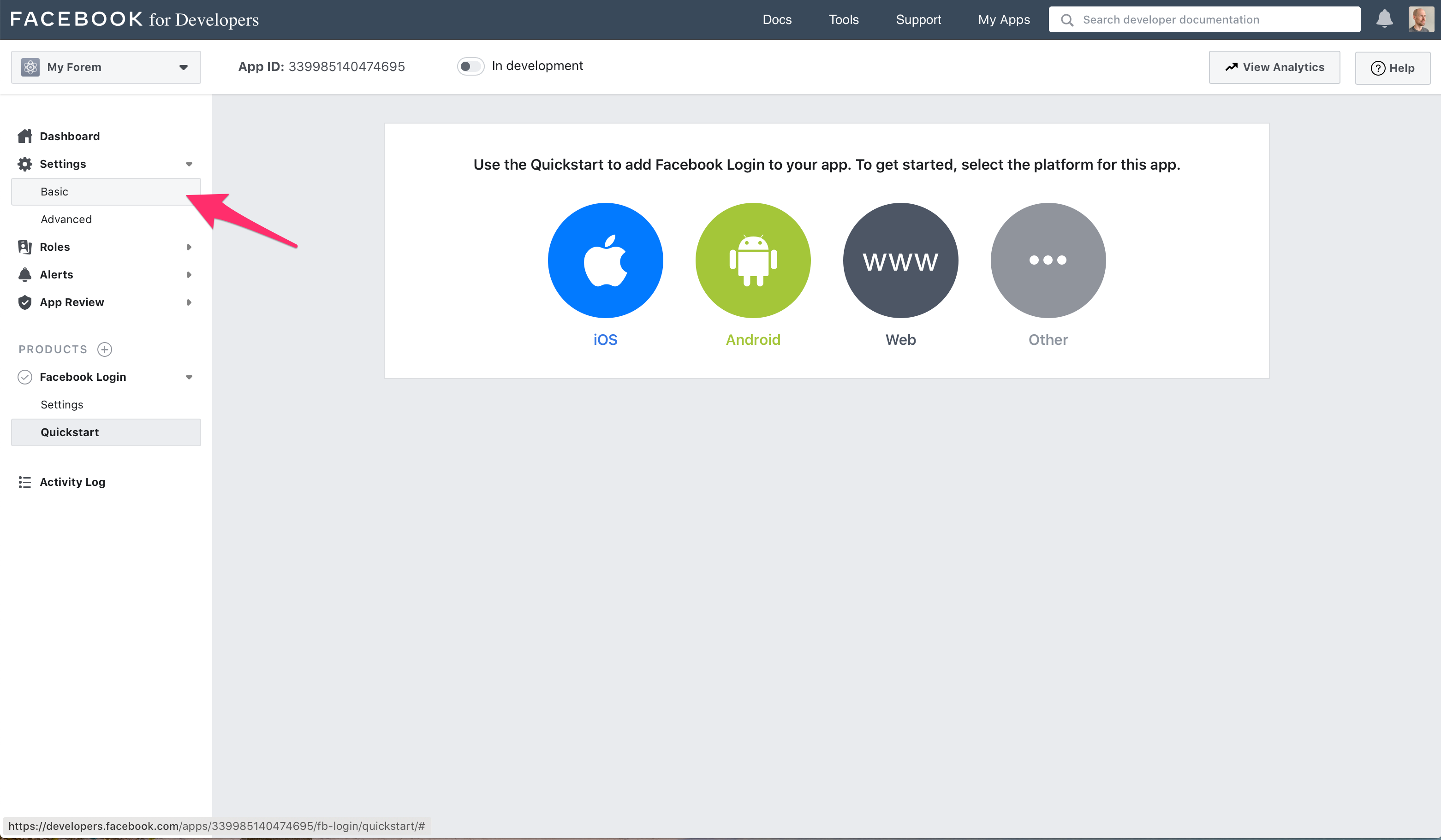Expand the Roles section arrow

click(189, 247)
